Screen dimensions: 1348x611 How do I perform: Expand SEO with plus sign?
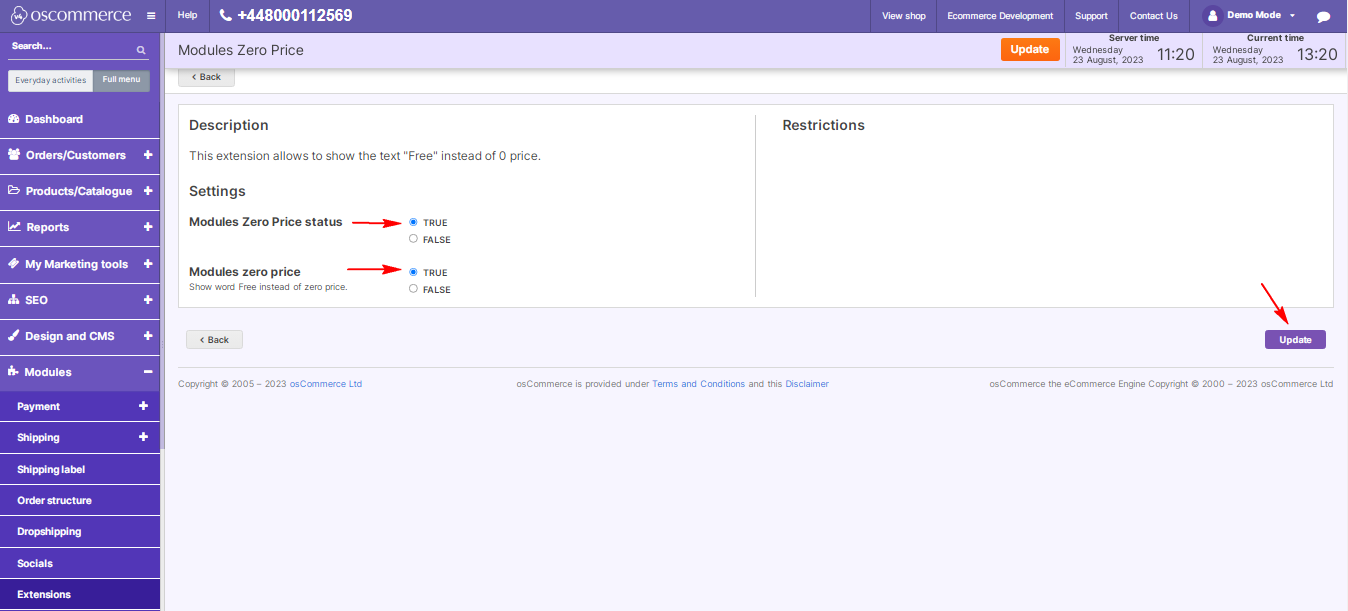point(148,300)
